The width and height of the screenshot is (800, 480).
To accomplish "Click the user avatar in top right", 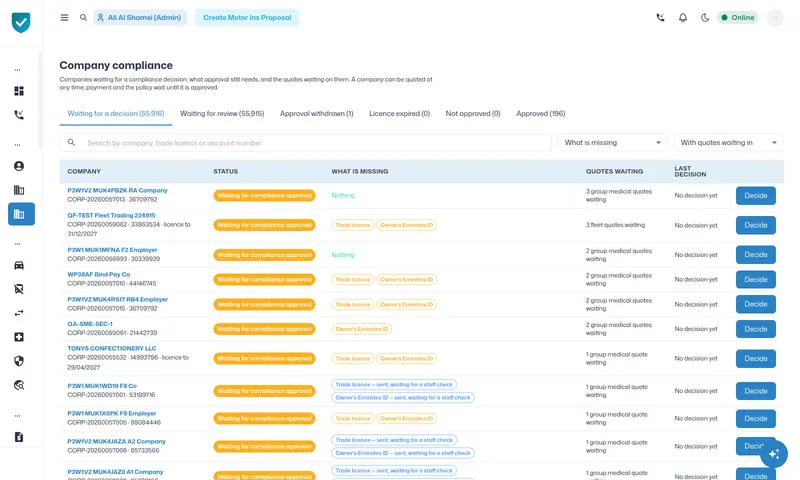I will point(774,17).
